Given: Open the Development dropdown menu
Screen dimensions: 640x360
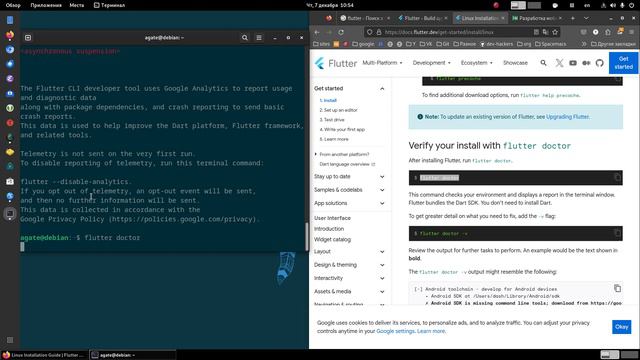Looking at the screenshot, I should coord(431,63).
